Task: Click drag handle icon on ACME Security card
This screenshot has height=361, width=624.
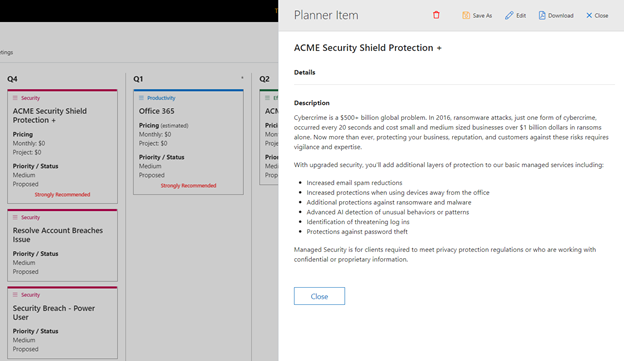Action: [15, 98]
